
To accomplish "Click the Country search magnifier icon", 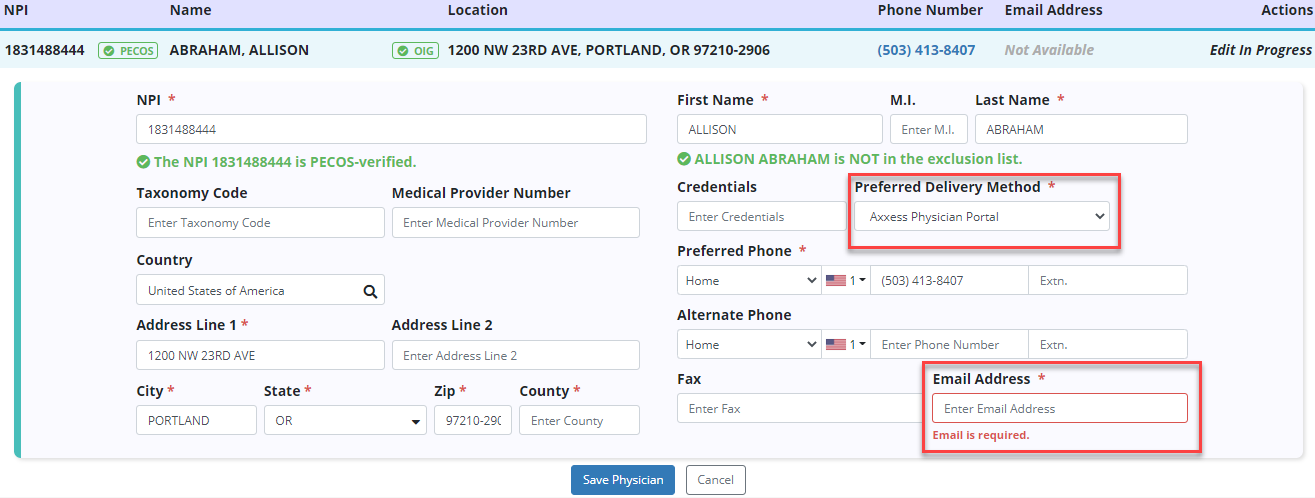I will click(370, 292).
